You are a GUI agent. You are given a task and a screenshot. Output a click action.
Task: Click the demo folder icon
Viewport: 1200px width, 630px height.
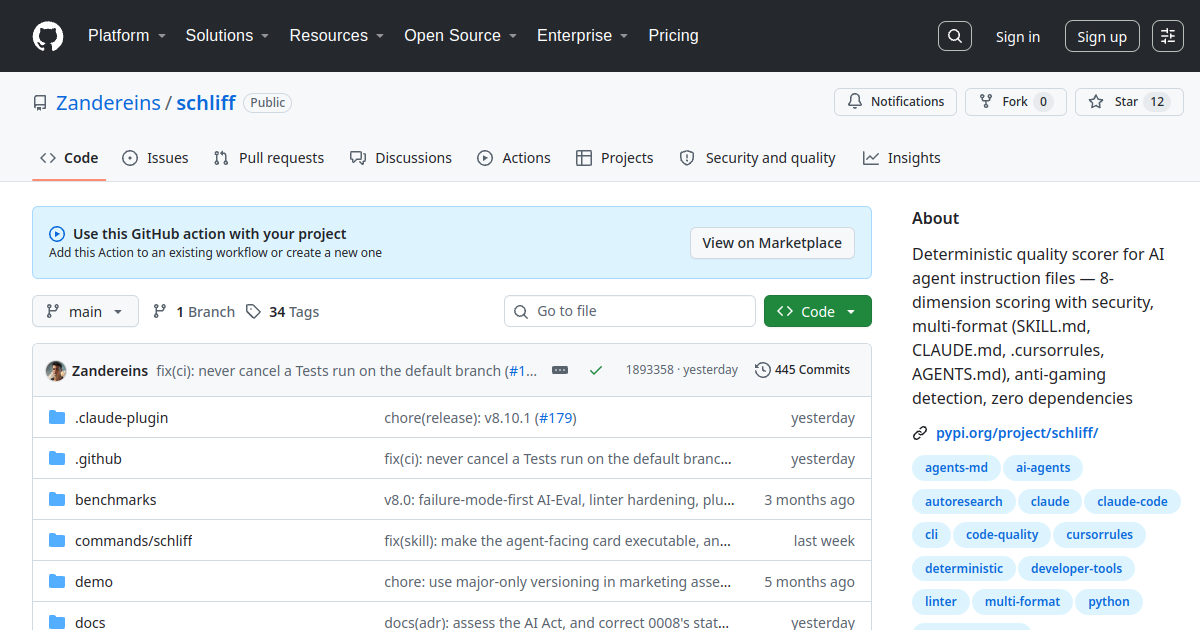tap(57, 582)
